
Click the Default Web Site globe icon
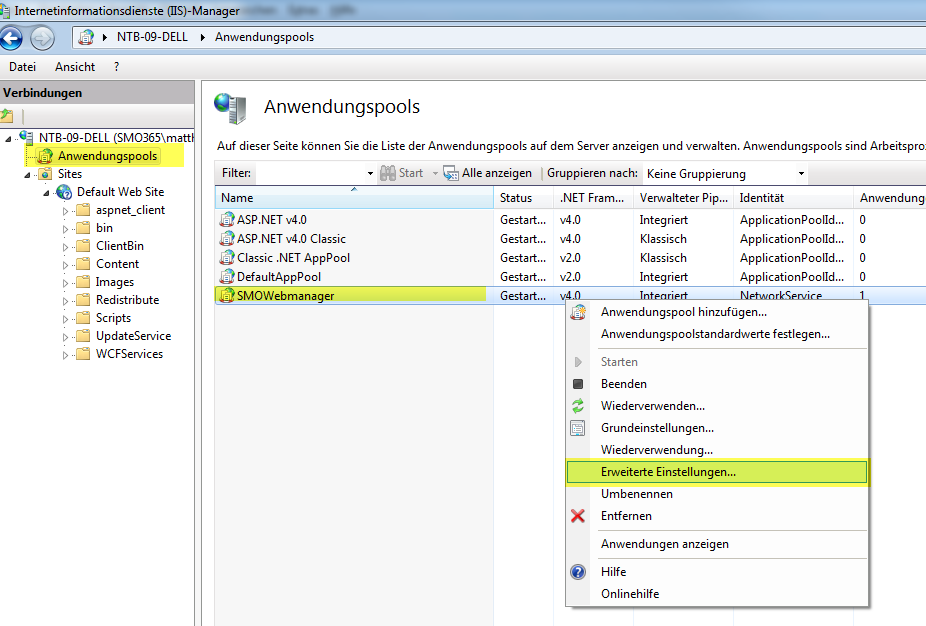(x=64, y=192)
